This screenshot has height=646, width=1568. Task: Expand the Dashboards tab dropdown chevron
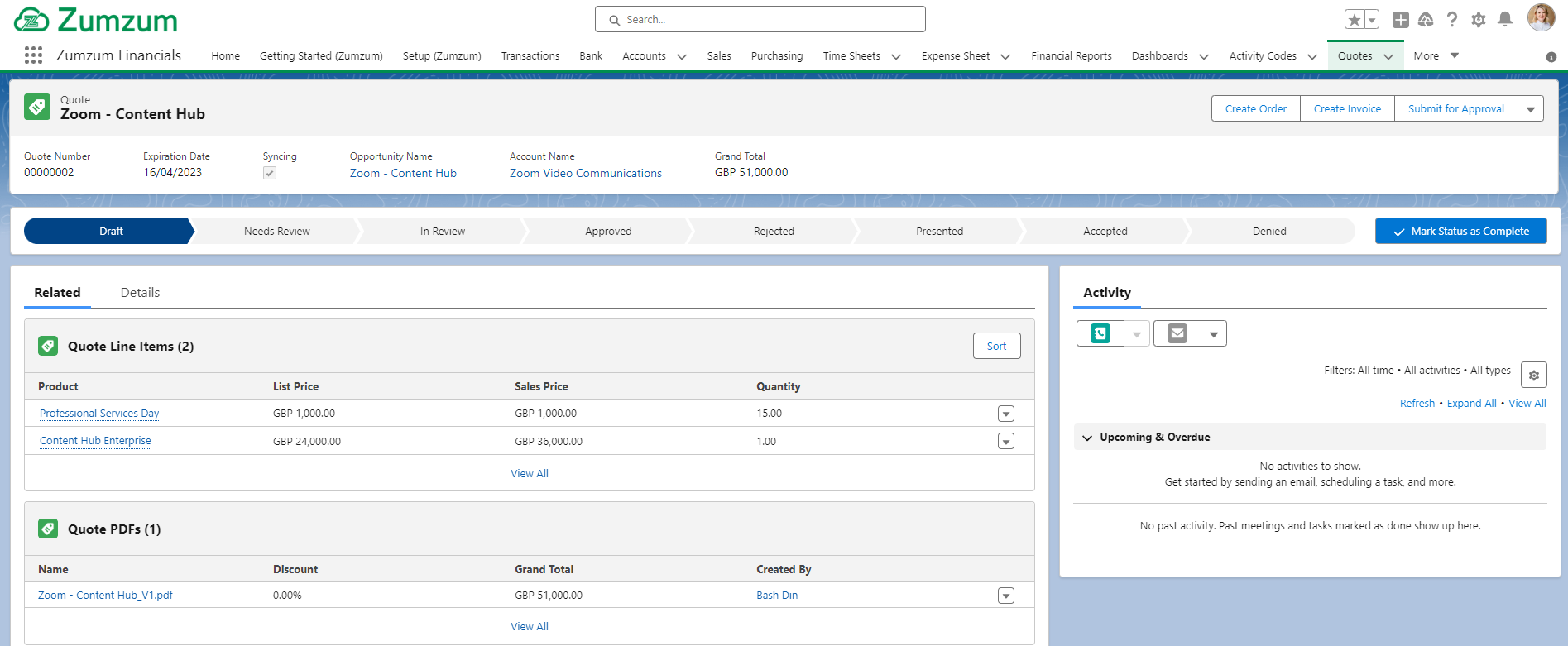click(x=1204, y=57)
